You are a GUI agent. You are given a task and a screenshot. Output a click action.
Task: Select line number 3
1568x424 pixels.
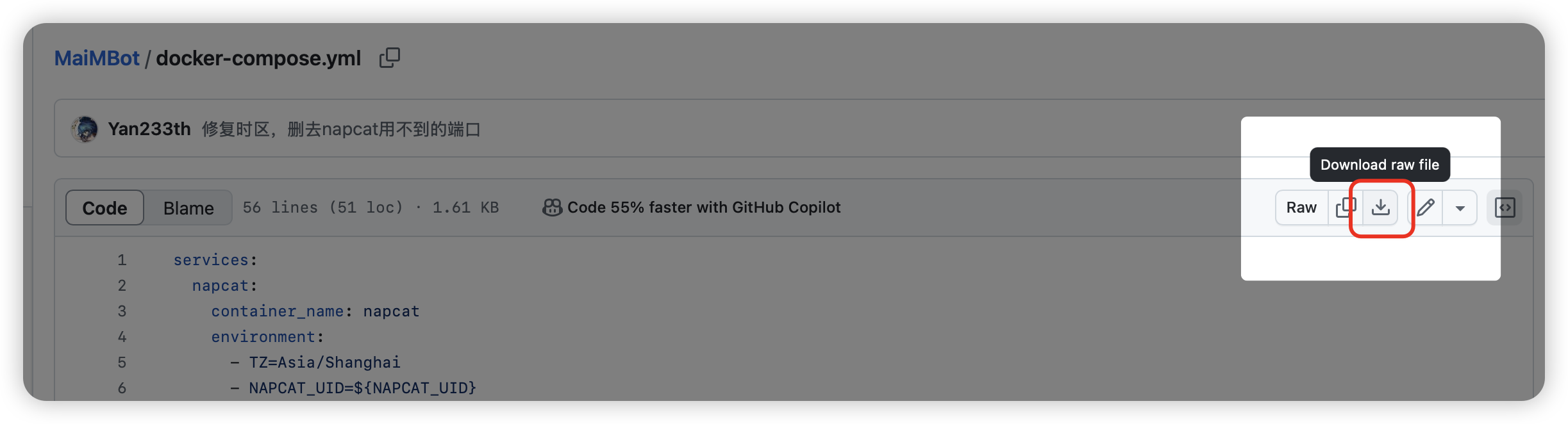click(122, 311)
